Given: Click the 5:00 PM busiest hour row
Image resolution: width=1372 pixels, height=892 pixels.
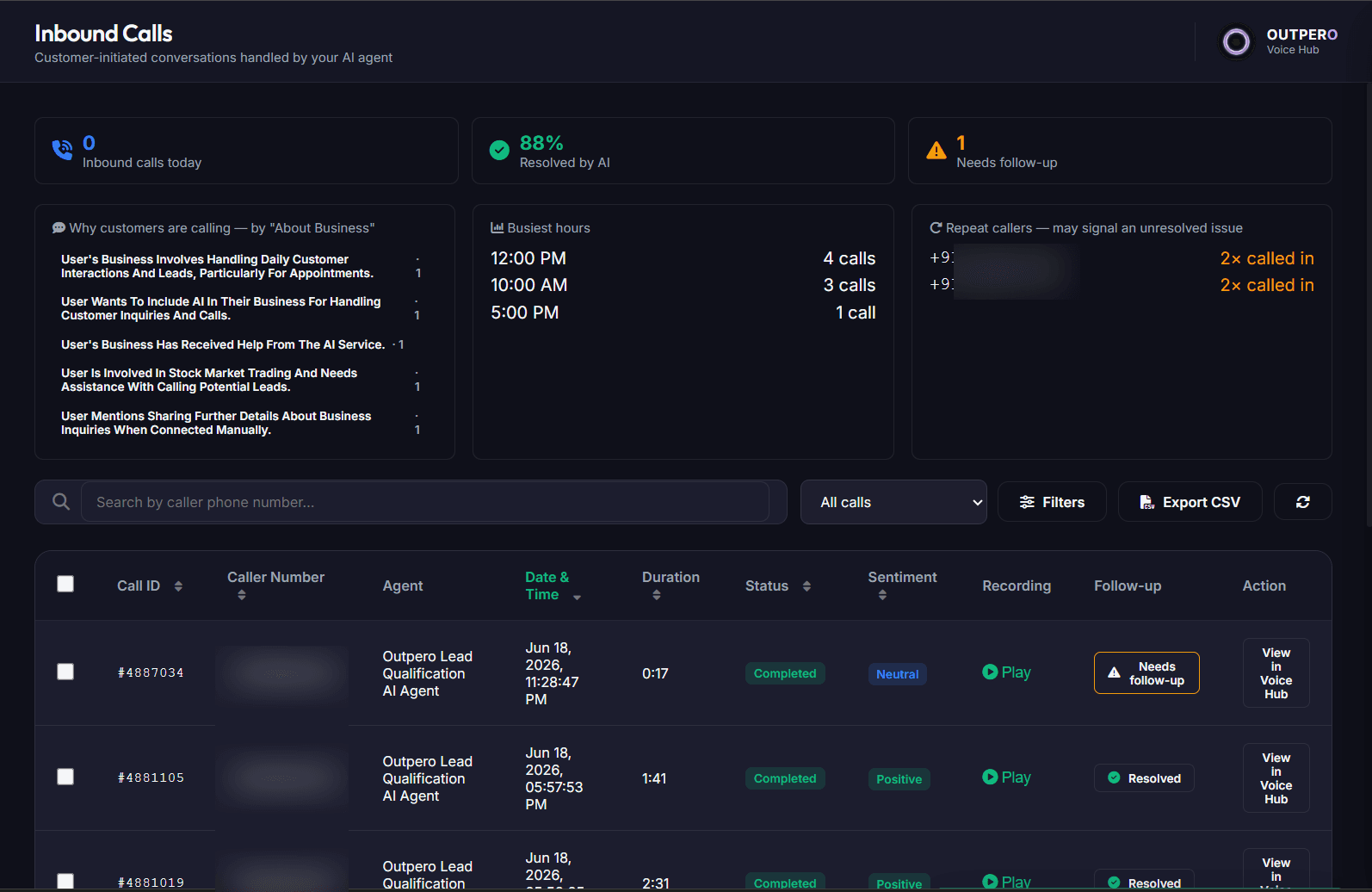Looking at the screenshot, I should coord(683,313).
